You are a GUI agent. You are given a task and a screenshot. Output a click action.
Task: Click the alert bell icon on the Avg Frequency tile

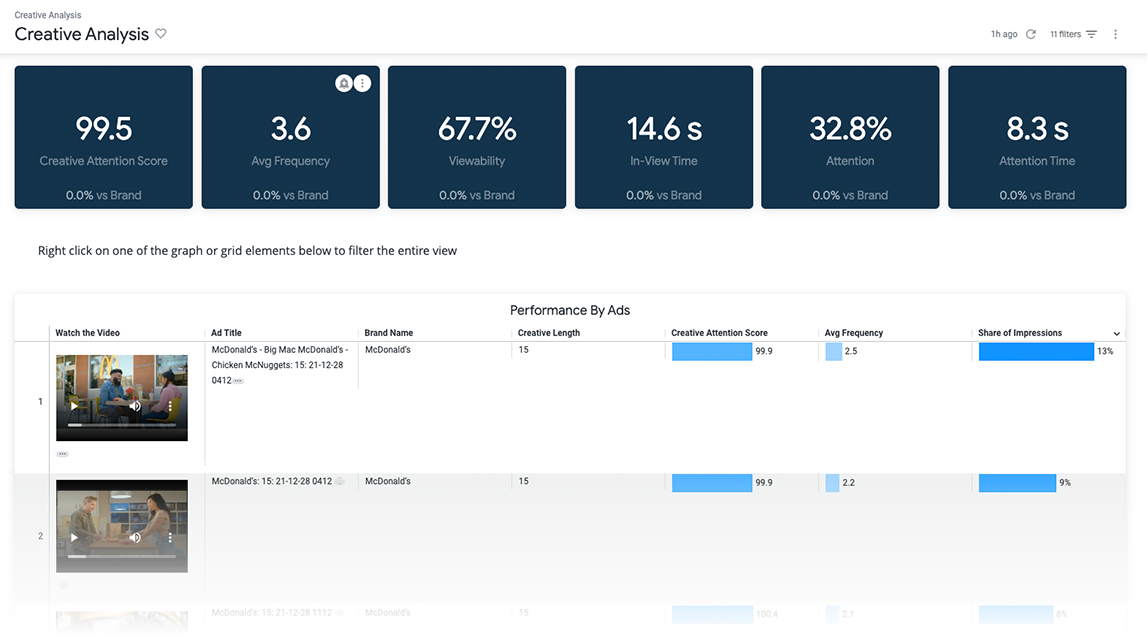click(343, 83)
